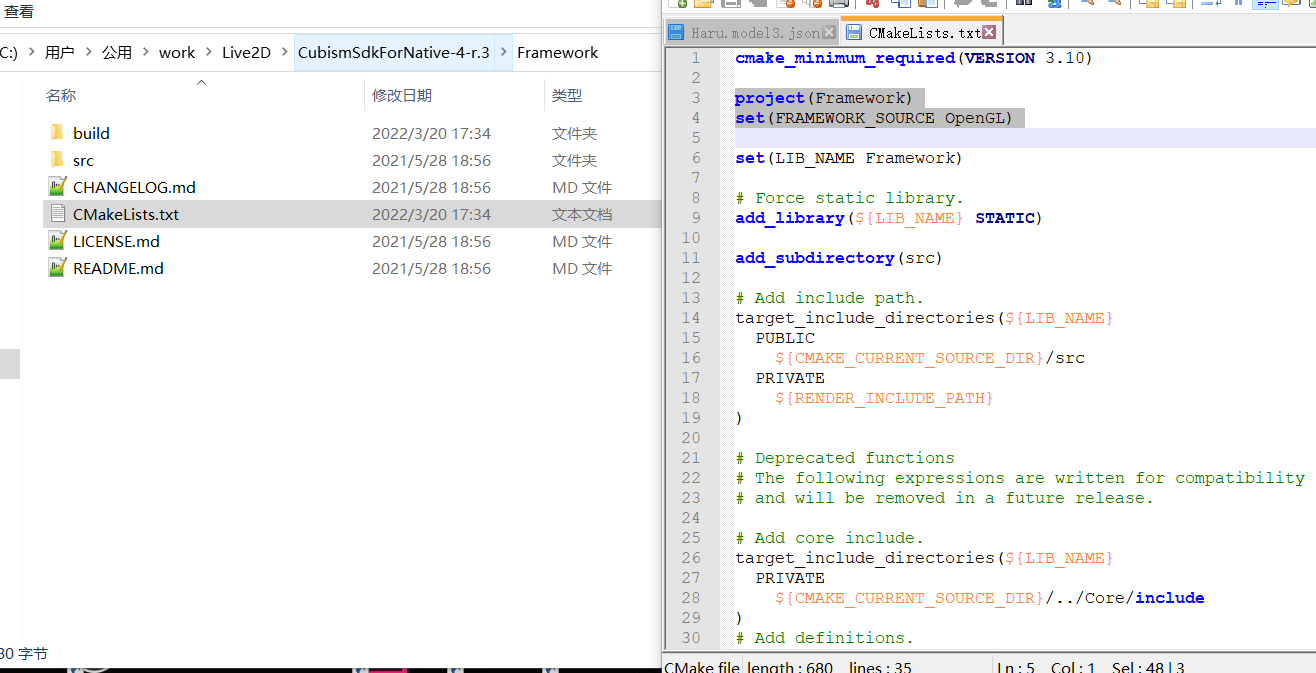Go to CubismSdkForNative-4-r.3 breadcrumb folder
Image resolution: width=1316 pixels, height=673 pixels.
pyautogui.click(x=393, y=52)
